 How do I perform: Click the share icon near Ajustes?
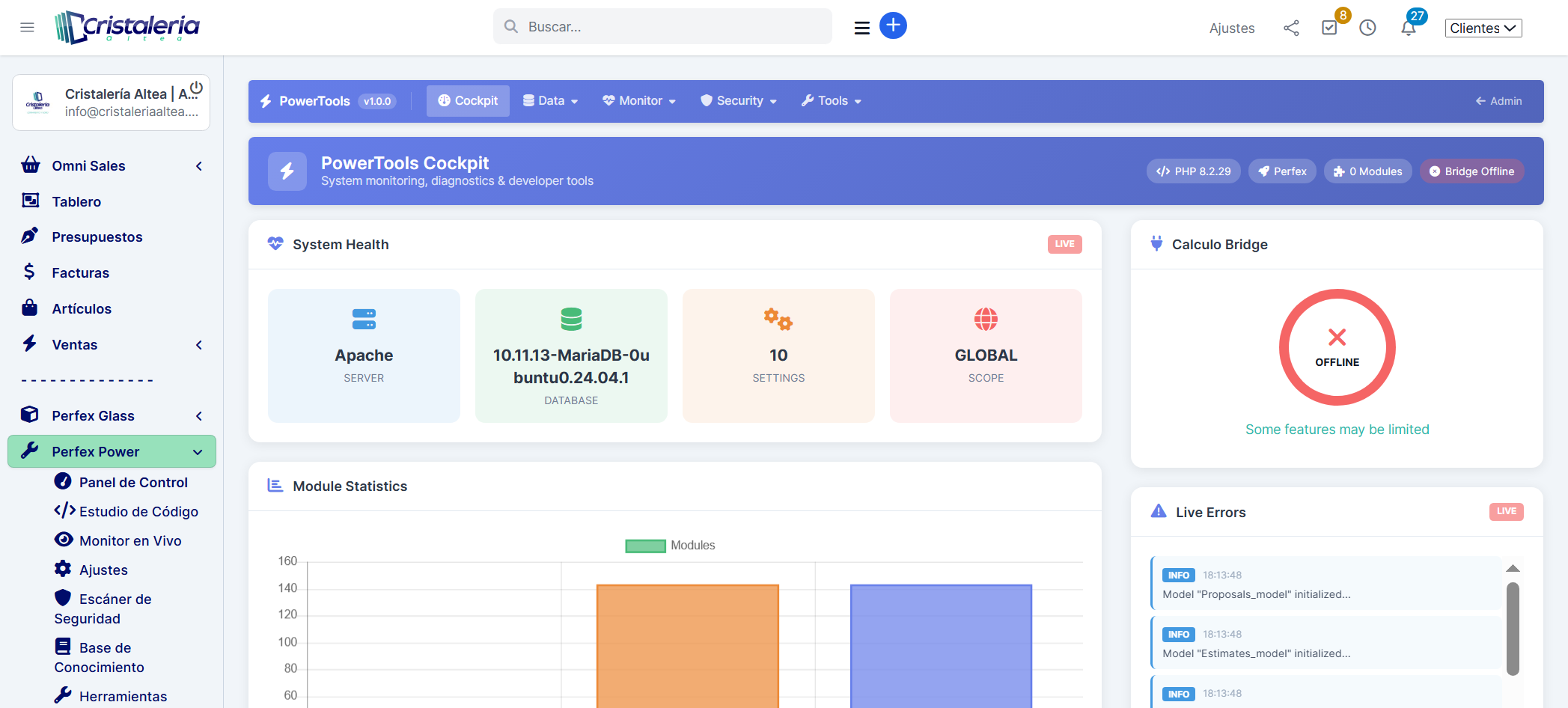coord(1291,28)
